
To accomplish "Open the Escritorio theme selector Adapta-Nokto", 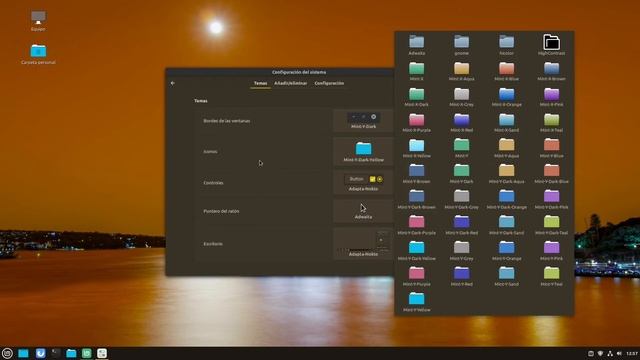I will [363, 244].
